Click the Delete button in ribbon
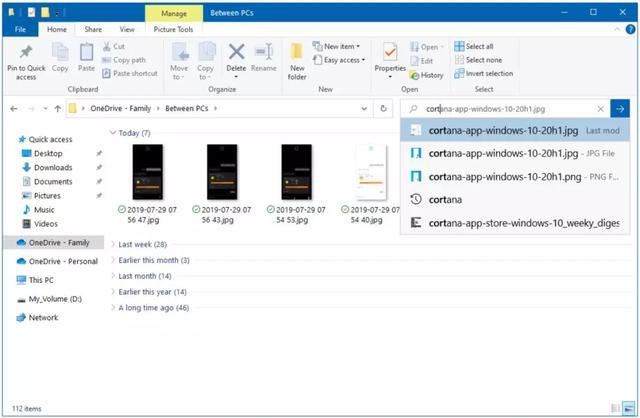Viewport: 640px width, 418px height. coord(236,61)
